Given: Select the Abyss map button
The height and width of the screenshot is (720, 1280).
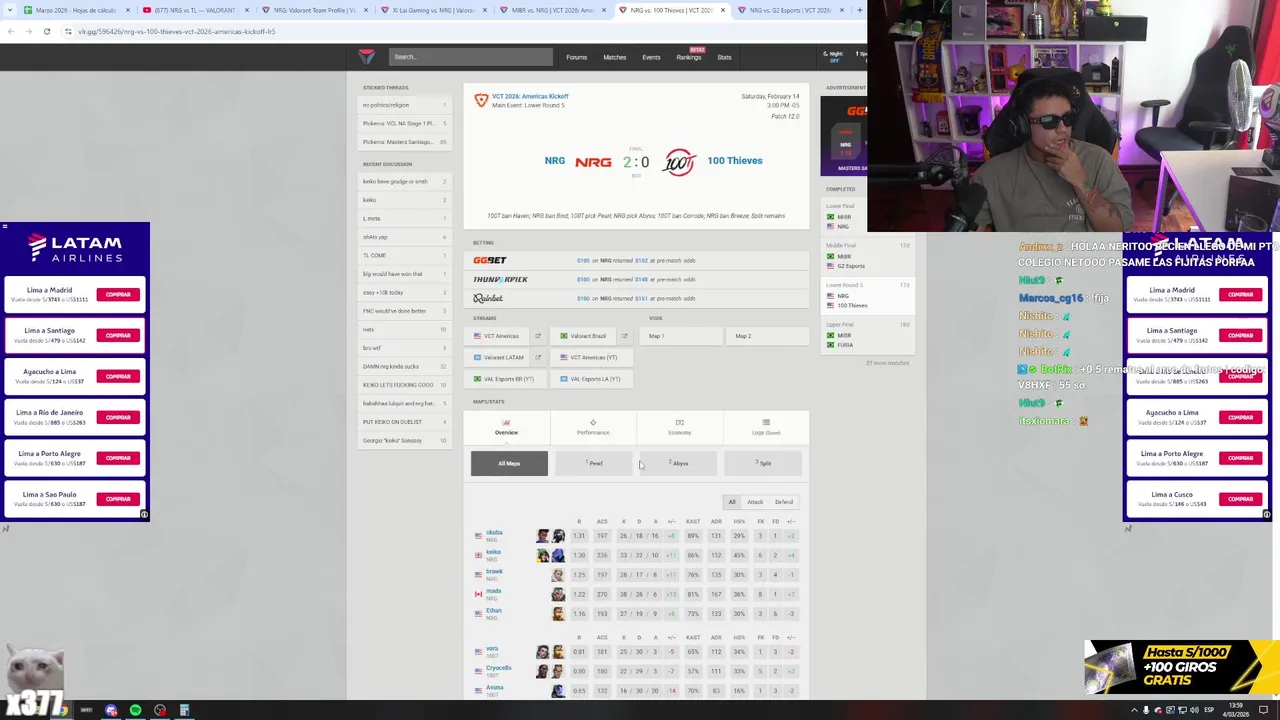Looking at the screenshot, I should [x=679, y=463].
